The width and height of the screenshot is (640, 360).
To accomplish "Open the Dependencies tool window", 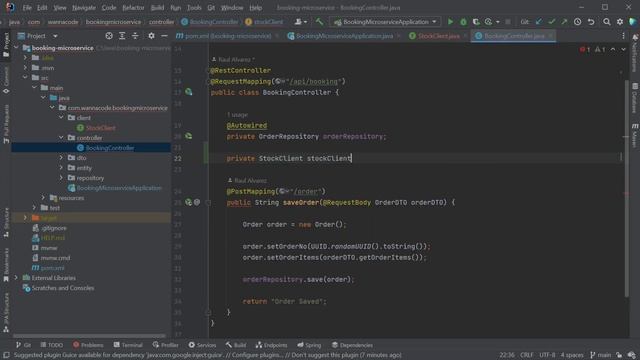I will 352,345.
